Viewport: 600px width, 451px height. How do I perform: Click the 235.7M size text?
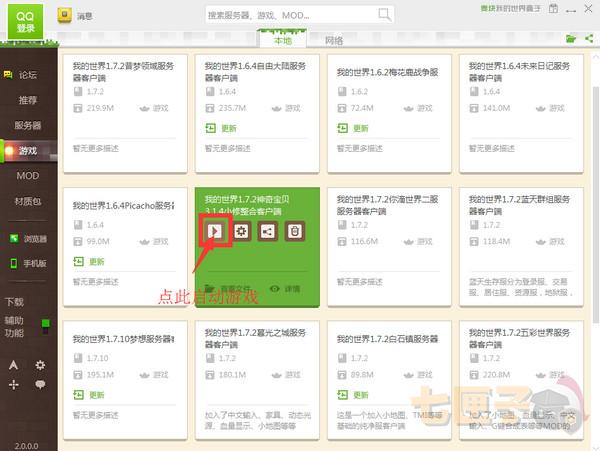232,108
